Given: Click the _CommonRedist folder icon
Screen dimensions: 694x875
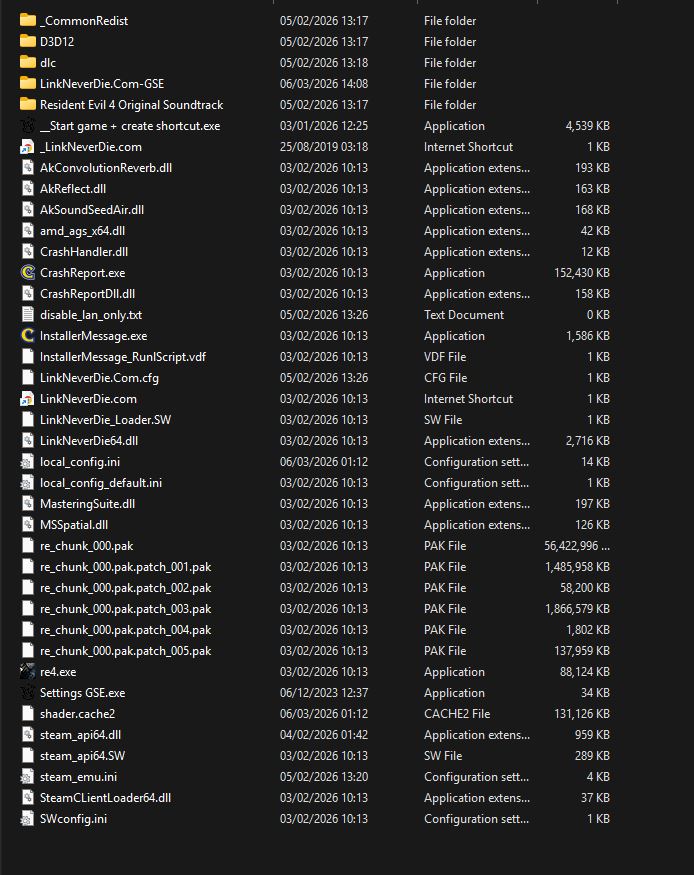Looking at the screenshot, I should pyautogui.click(x=28, y=21).
